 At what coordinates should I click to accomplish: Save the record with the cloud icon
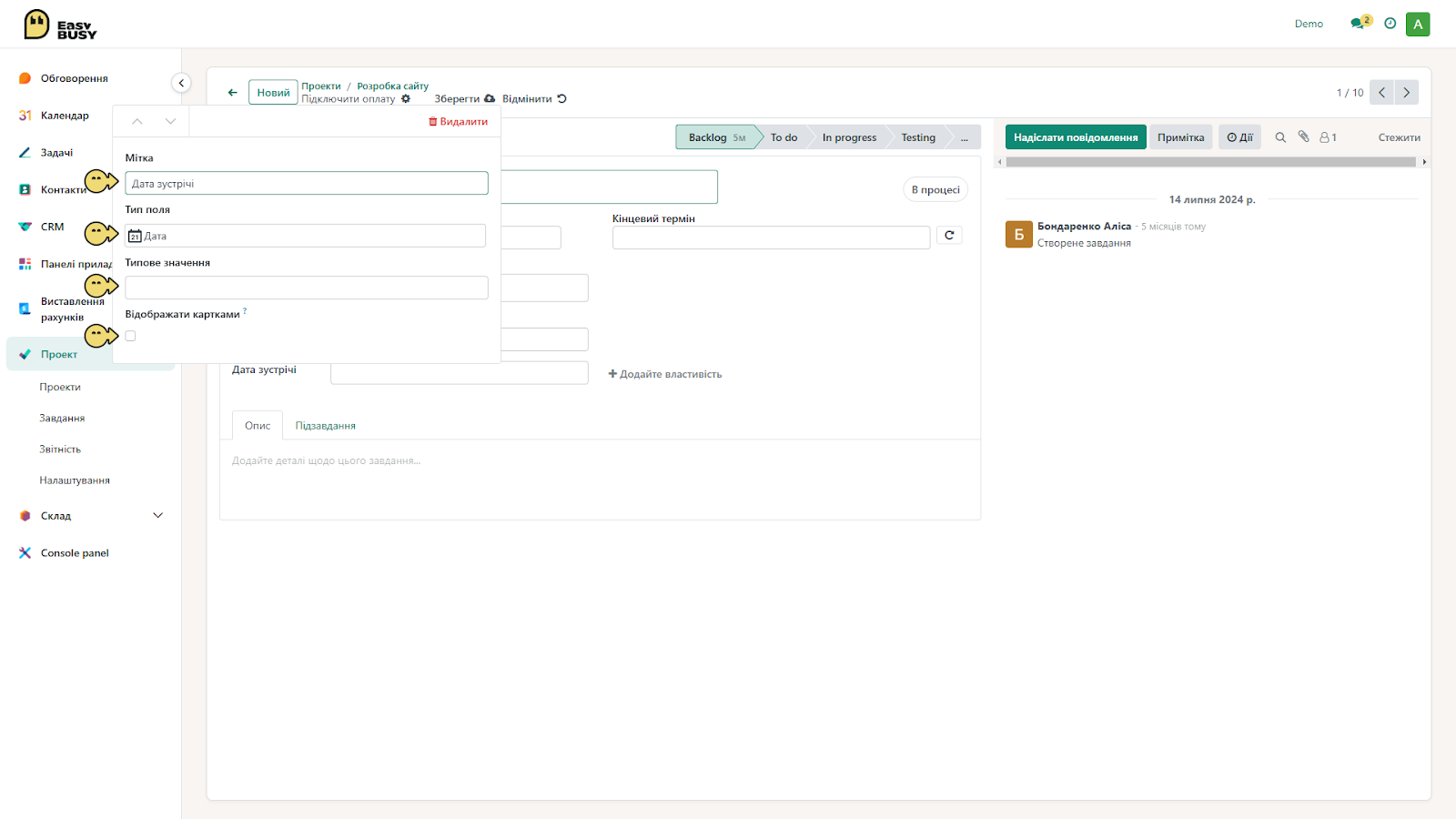click(x=490, y=99)
